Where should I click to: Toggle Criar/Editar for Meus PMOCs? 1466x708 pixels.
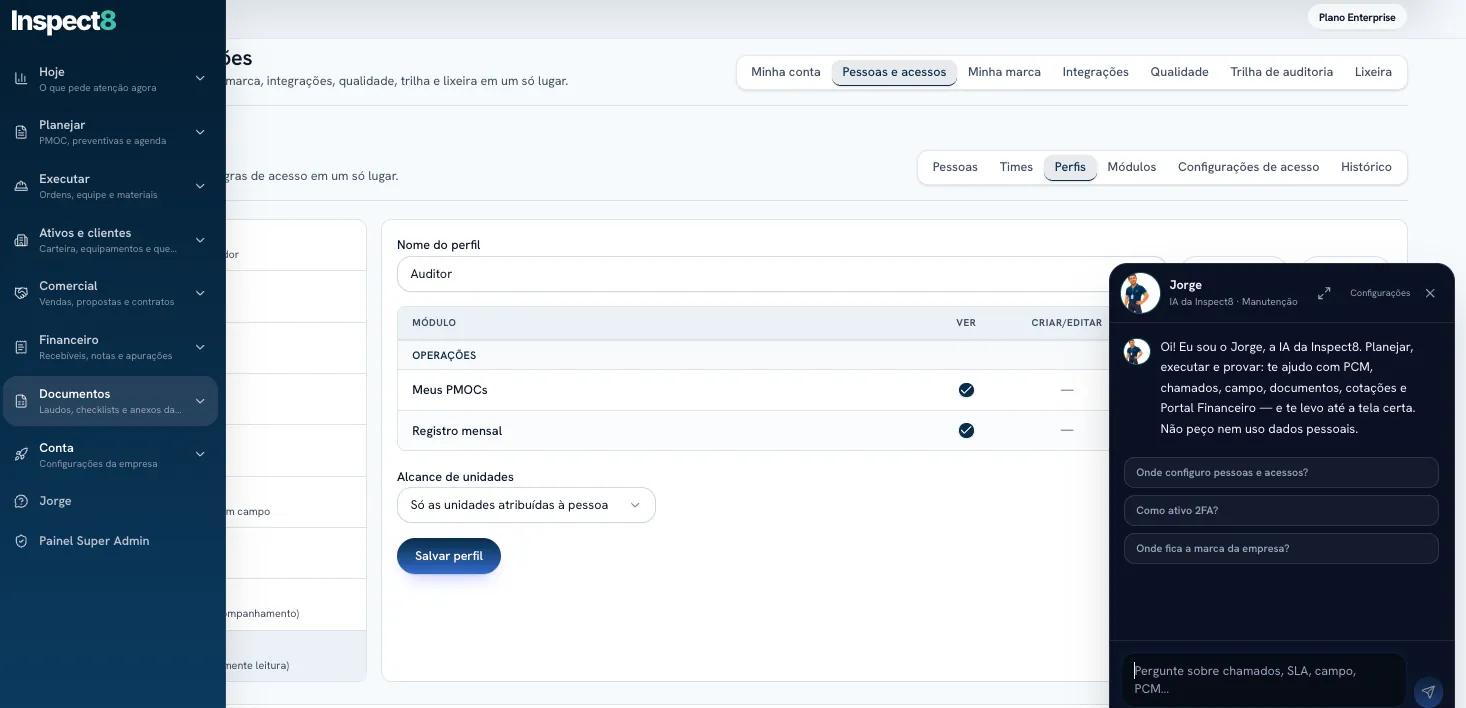coord(1067,390)
